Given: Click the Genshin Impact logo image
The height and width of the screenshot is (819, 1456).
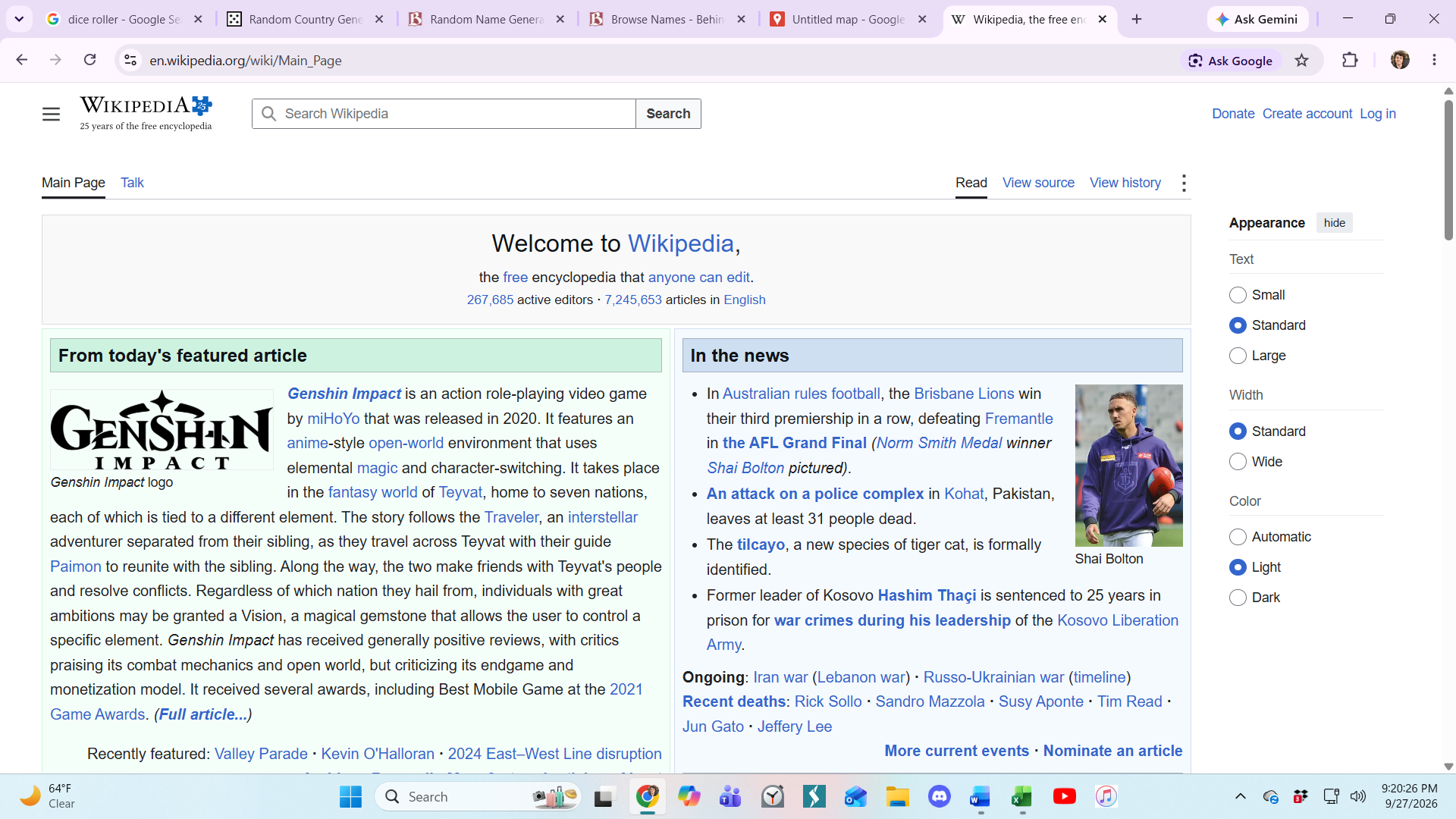Looking at the screenshot, I should (x=162, y=430).
